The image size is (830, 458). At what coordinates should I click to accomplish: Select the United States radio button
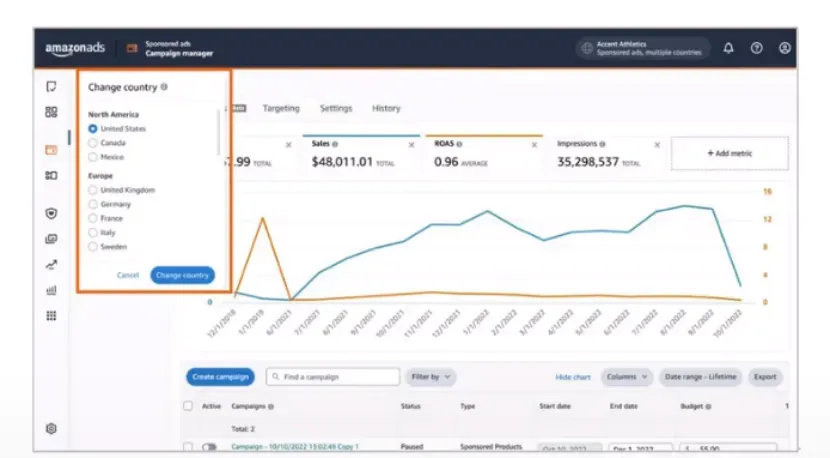(93, 129)
